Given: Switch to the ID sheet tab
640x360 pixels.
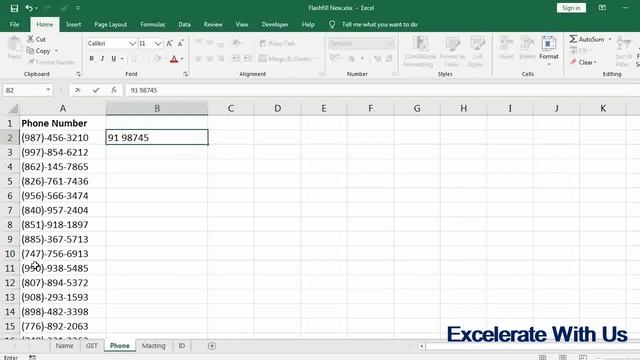Looking at the screenshot, I should coord(182,346).
